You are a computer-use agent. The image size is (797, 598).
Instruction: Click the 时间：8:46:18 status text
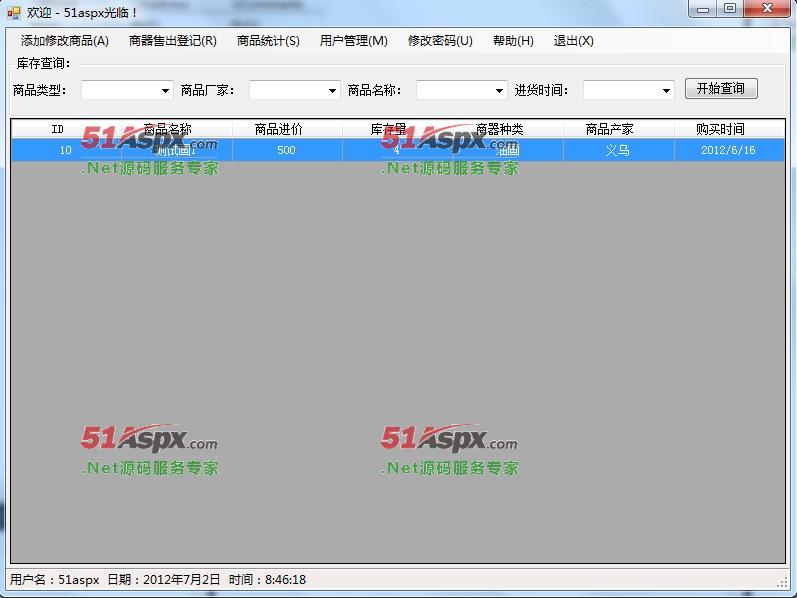(x=267, y=580)
